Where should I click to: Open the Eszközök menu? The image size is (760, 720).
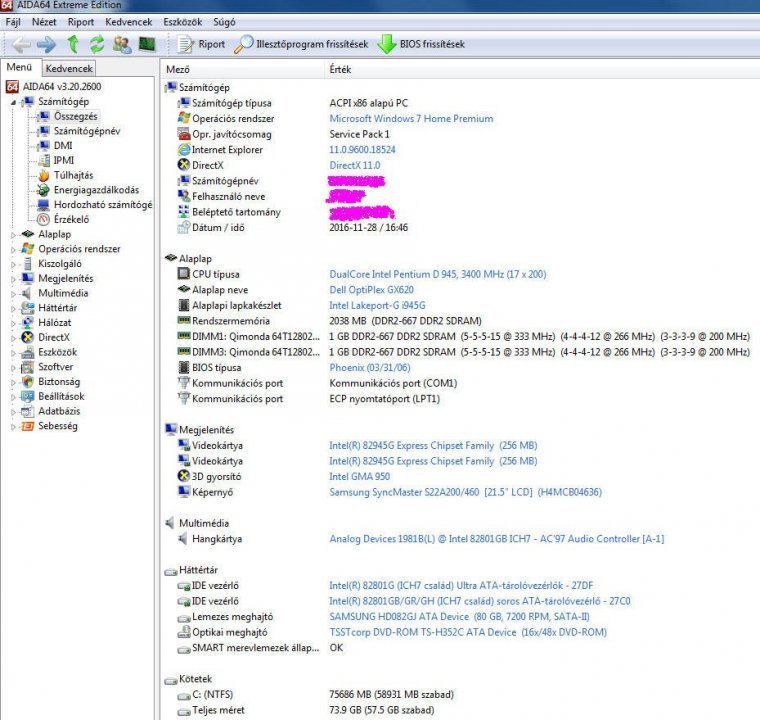[x=183, y=22]
